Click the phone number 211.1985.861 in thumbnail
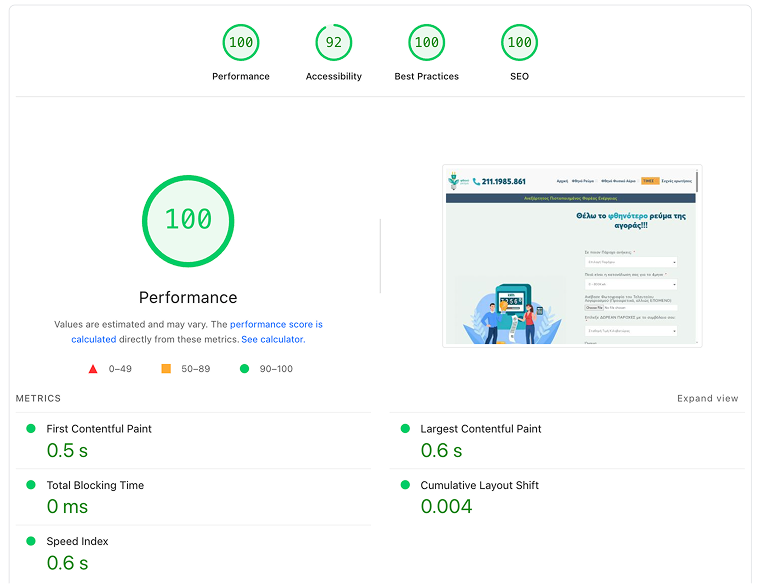 tap(503, 182)
